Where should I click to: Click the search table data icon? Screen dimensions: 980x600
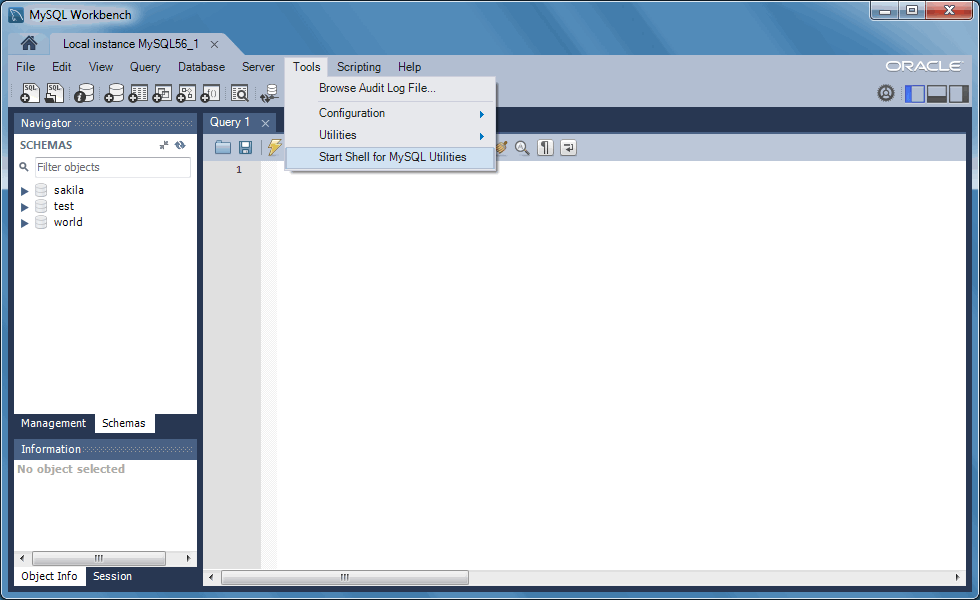(x=240, y=93)
